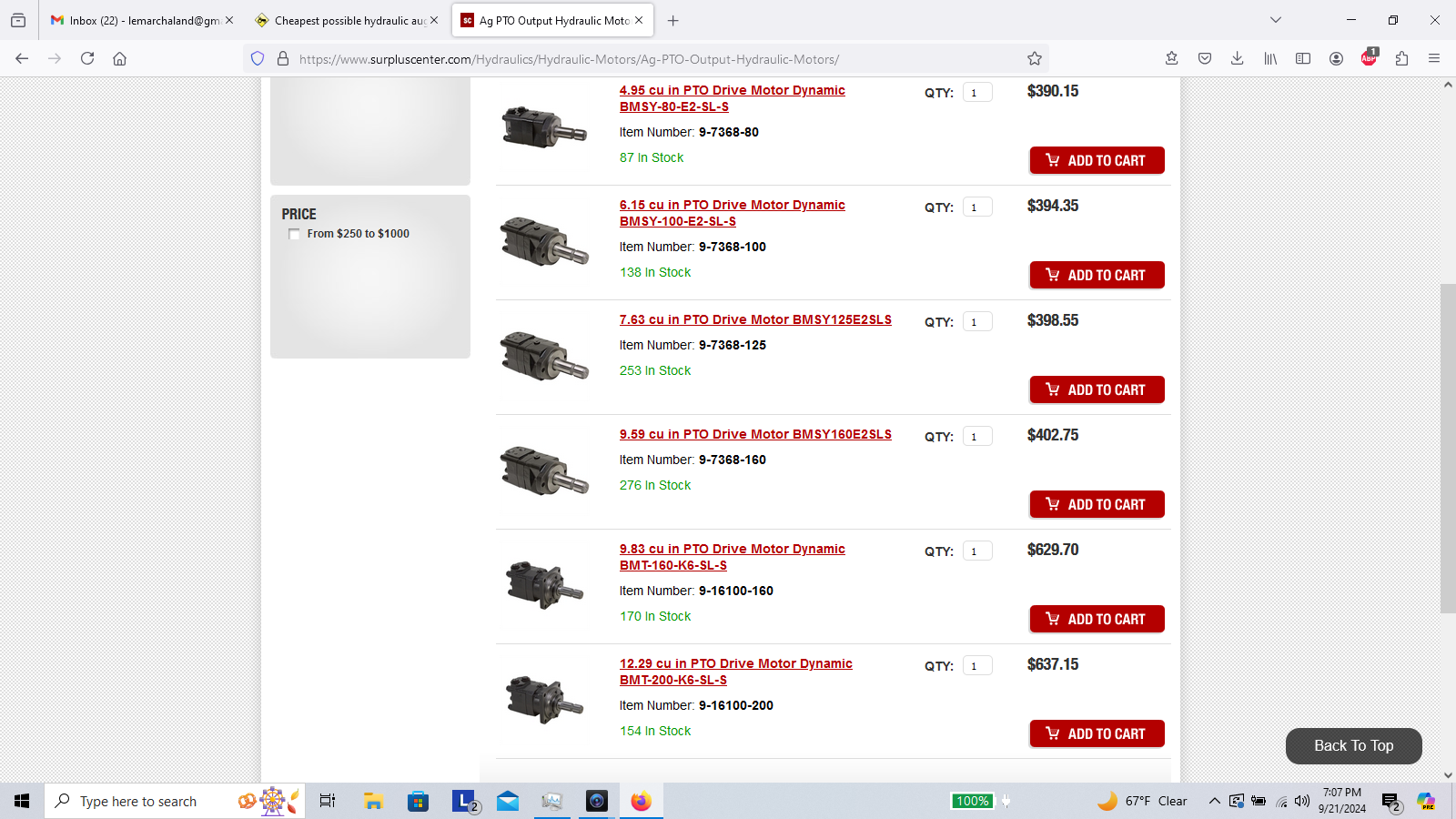The image size is (1456, 819).
Task: Open the extensions puzzle icon
Action: 1401,58
